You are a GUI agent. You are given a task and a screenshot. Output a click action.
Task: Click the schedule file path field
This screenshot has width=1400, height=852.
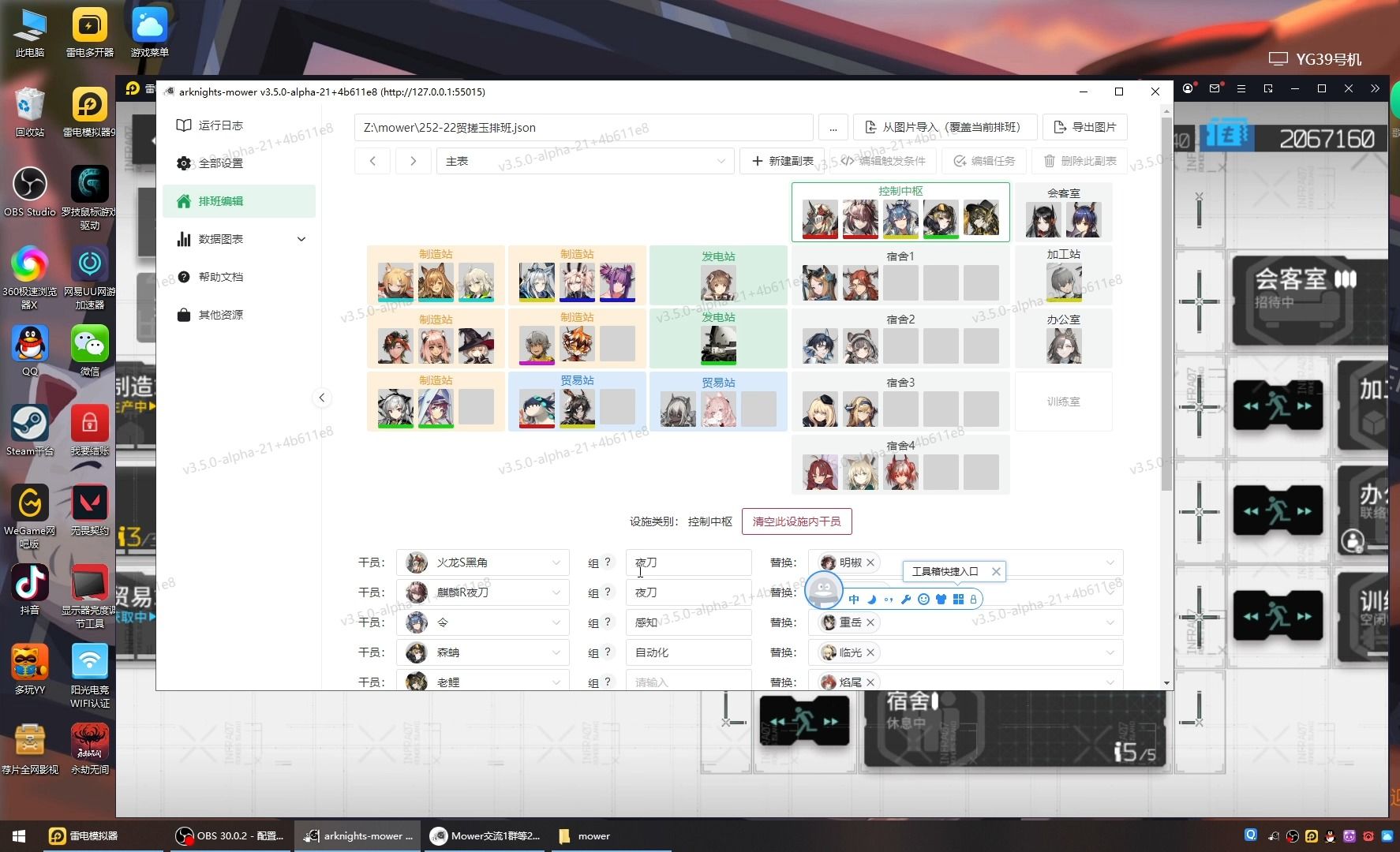tap(583, 128)
